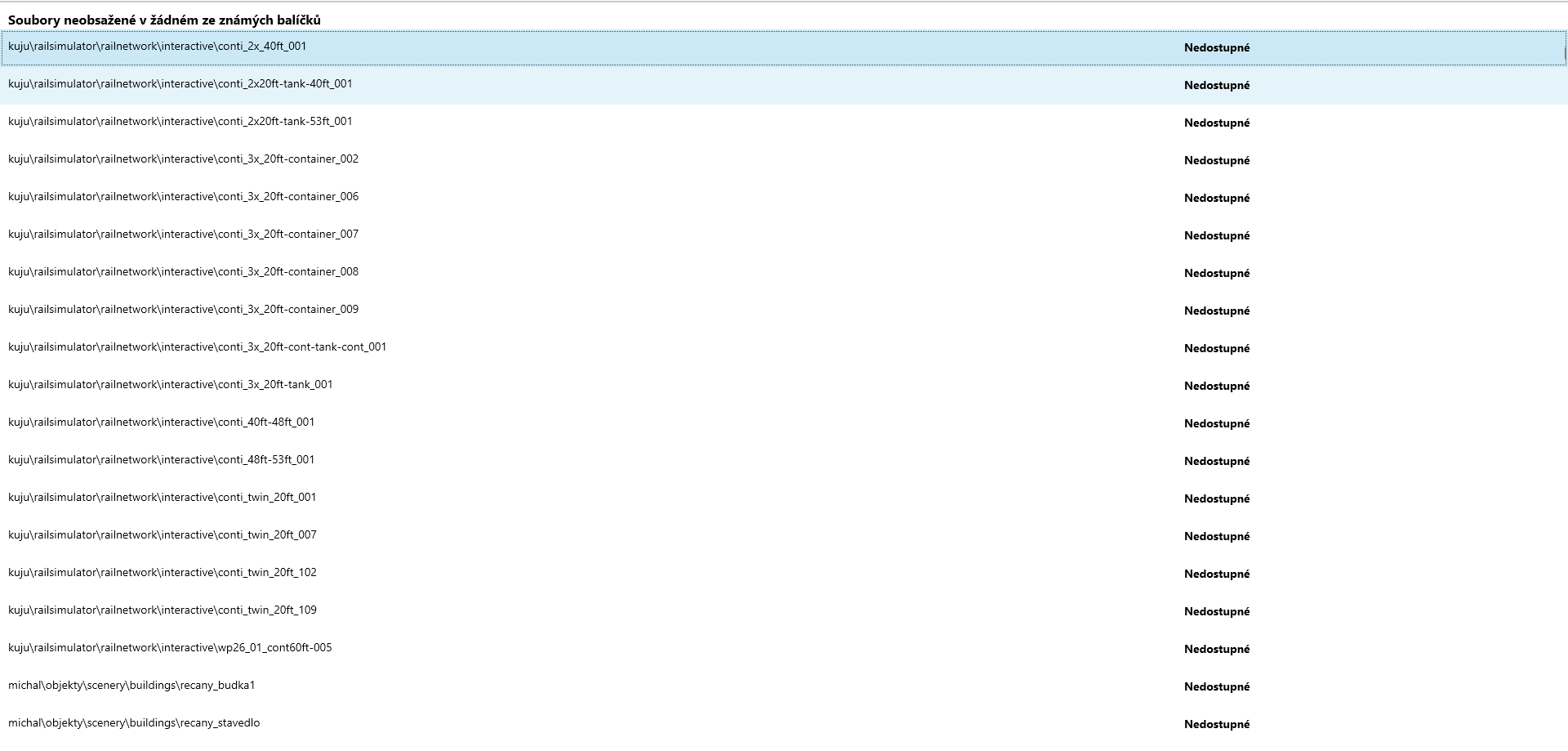Image resolution: width=1568 pixels, height=751 pixels.
Task: Highlight the conti_twin_20ft_109 row
Action: [x=783, y=611]
